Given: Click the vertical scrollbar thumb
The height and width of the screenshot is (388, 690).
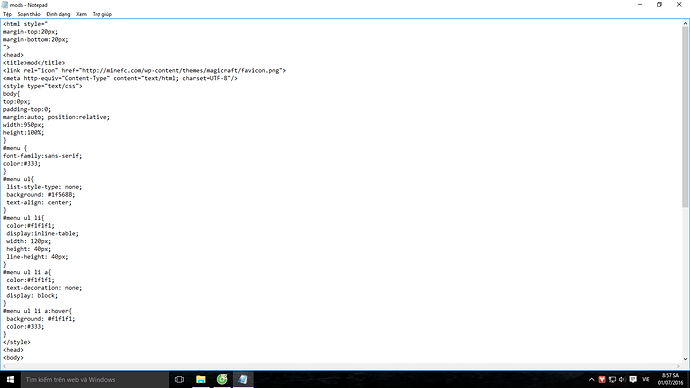Looking at the screenshot, I should (x=685, y=117).
